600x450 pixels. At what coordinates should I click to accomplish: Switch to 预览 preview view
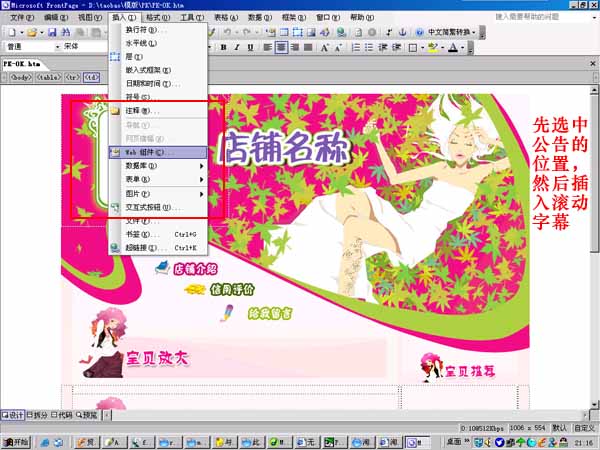[86, 416]
